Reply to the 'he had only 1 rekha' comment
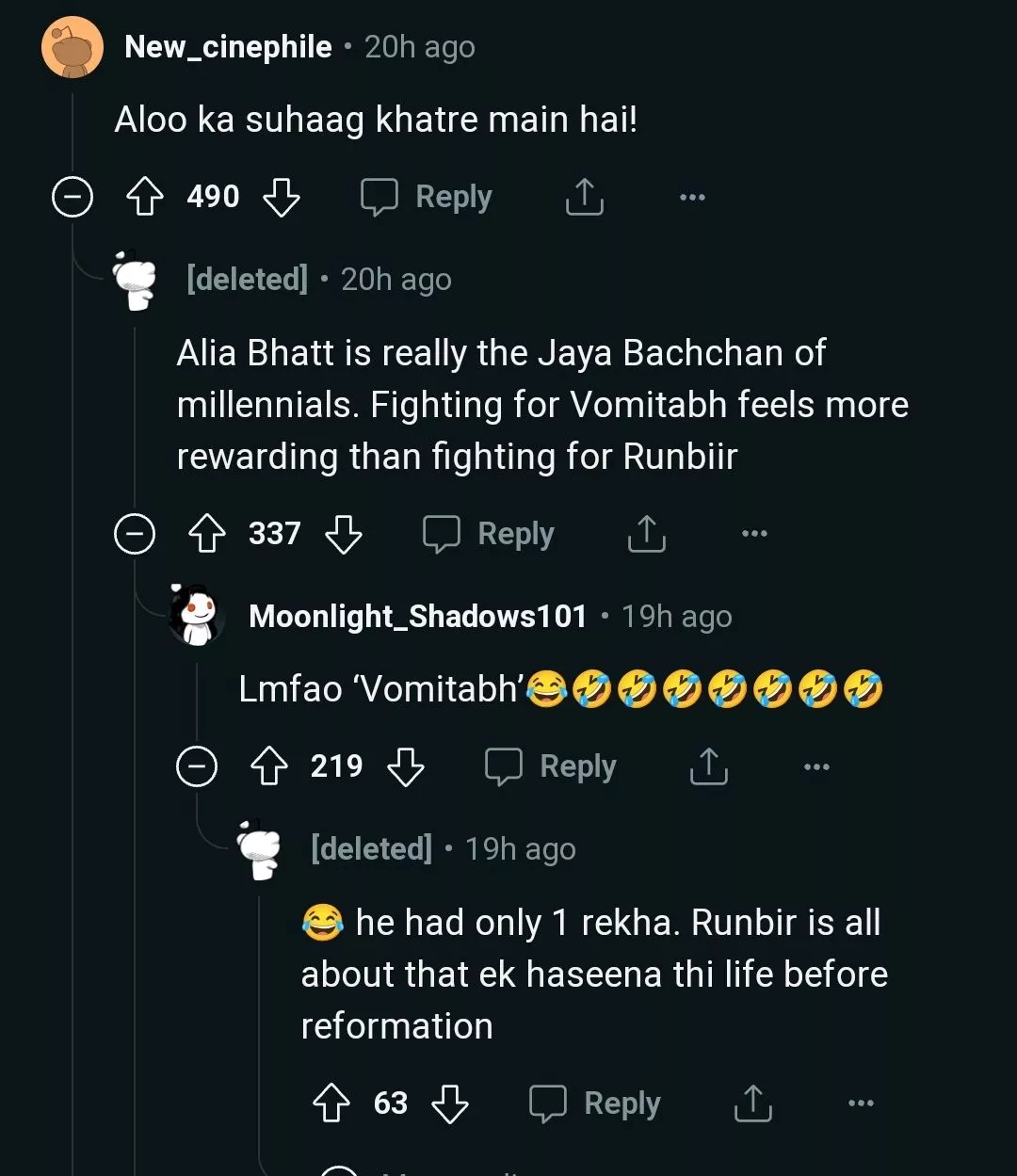The width and height of the screenshot is (1017, 1176). pyautogui.click(x=595, y=1103)
